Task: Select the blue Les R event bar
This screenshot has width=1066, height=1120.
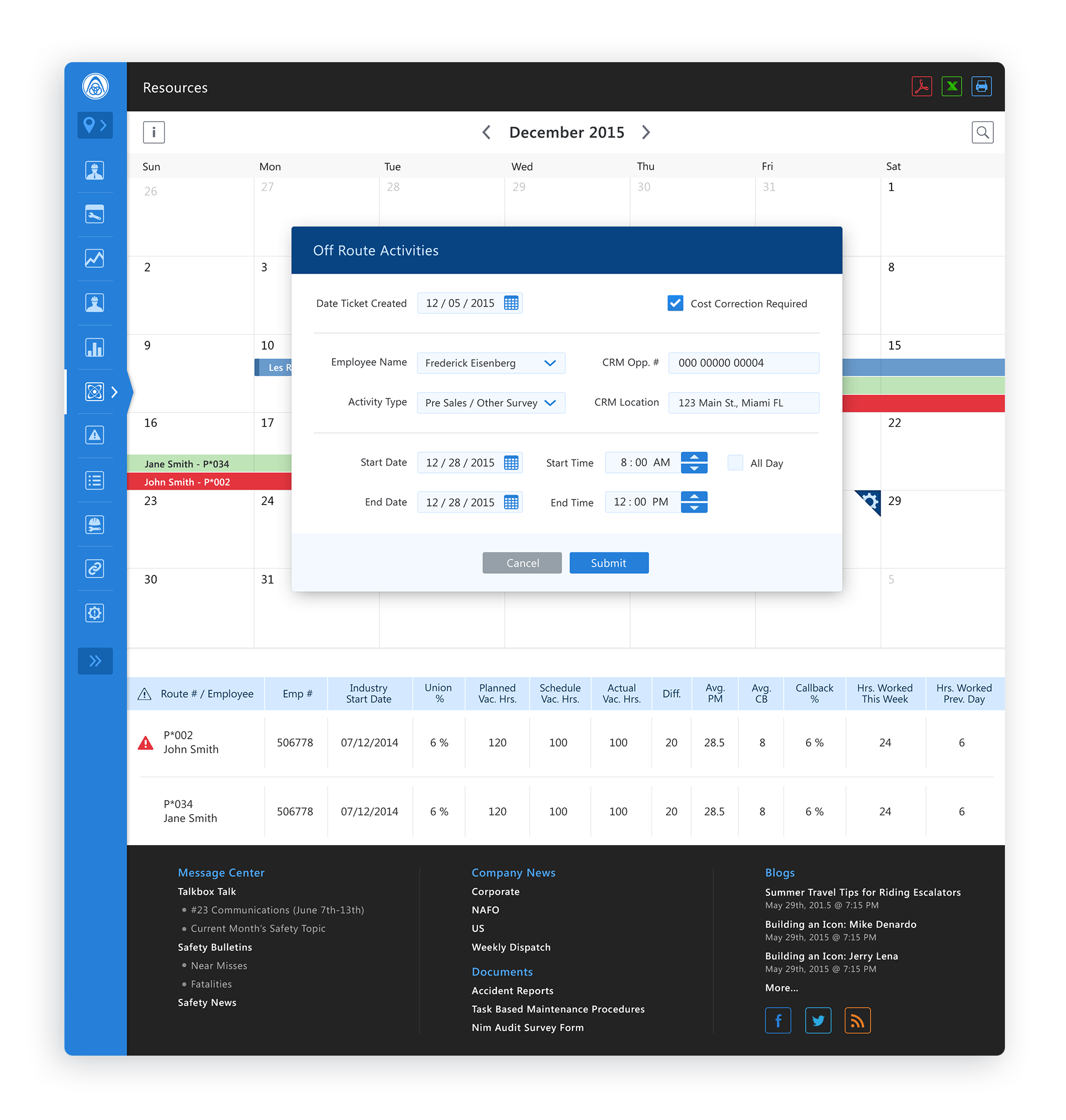Action: tap(273, 367)
